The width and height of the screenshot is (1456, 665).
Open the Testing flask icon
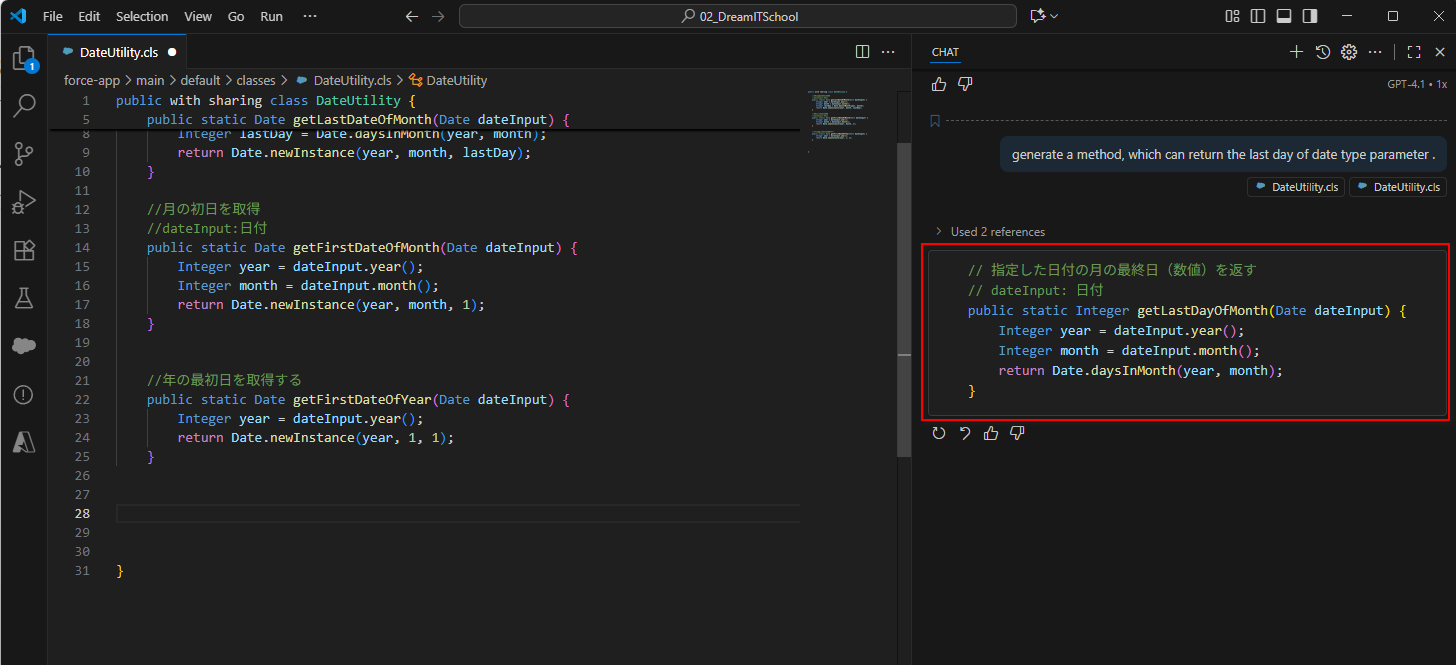tap(24, 298)
